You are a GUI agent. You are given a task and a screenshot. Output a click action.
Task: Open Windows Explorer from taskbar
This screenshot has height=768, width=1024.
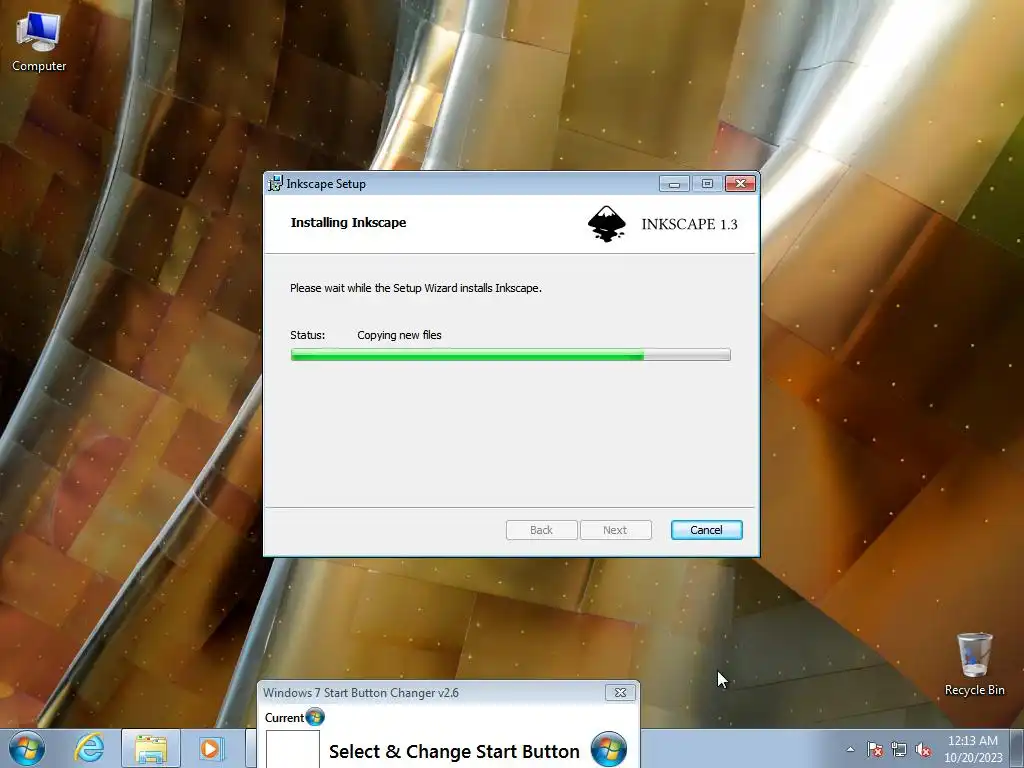(x=151, y=748)
